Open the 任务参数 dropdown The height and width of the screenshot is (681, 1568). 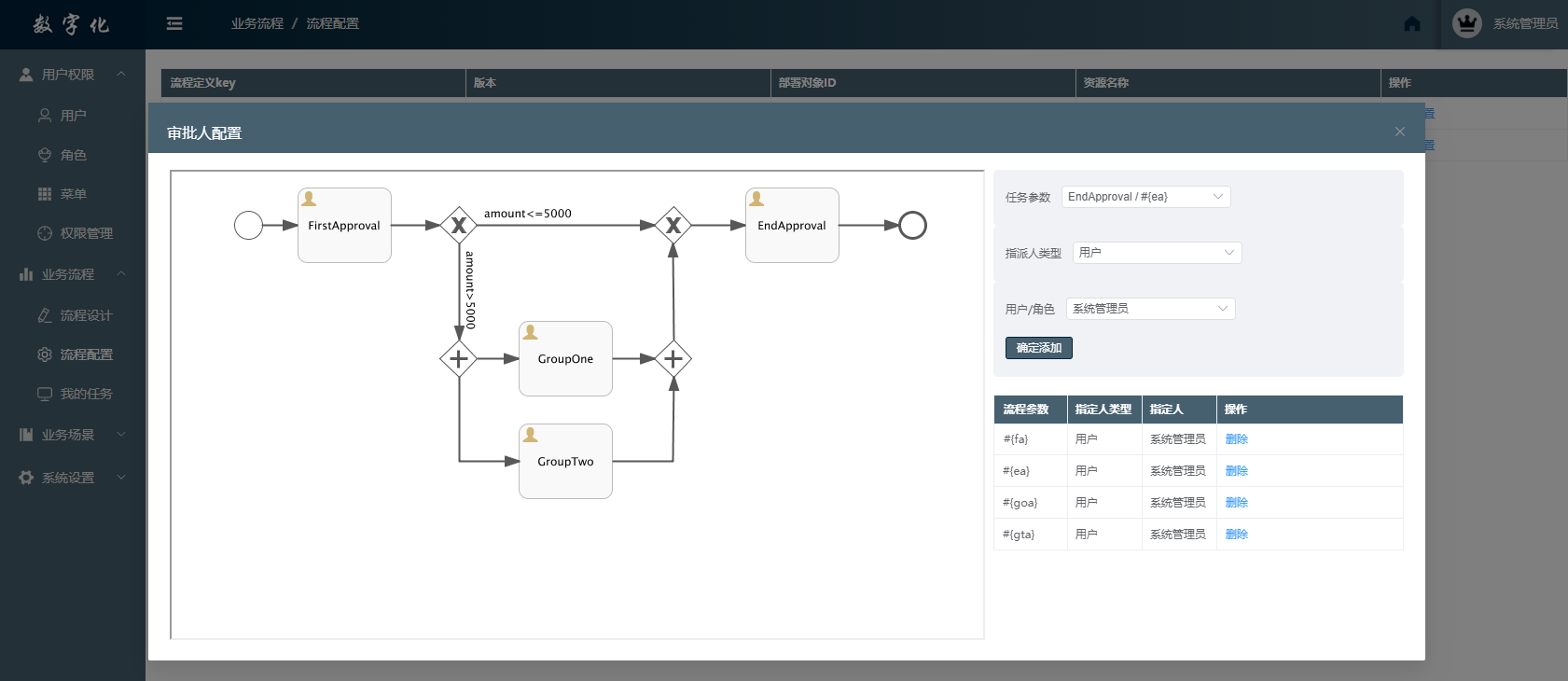coord(1145,197)
